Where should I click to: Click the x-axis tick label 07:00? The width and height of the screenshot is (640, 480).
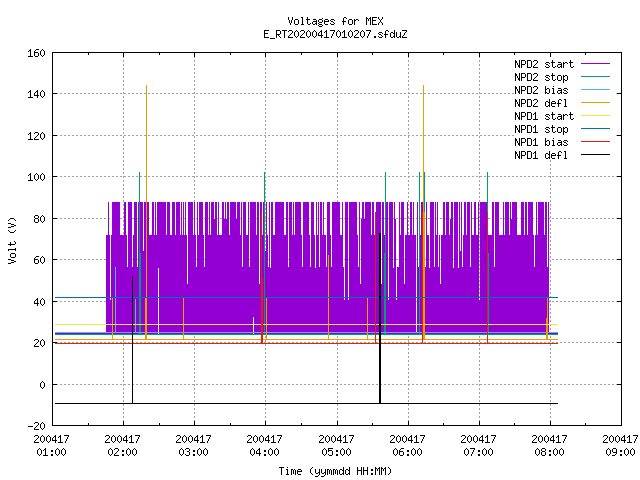tap(478, 452)
